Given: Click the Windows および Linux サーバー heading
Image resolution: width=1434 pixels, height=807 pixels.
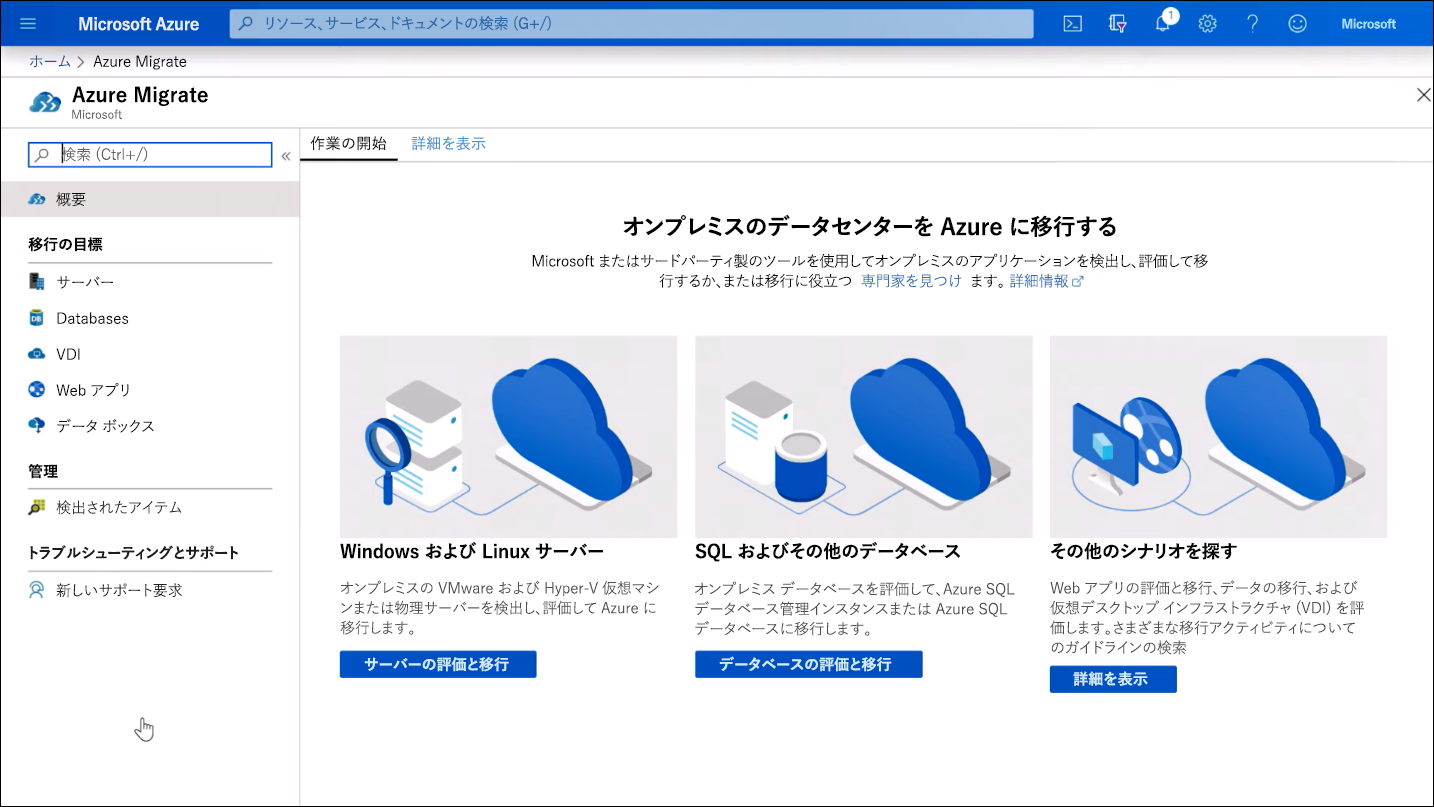Looking at the screenshot, I should [472, 551].
